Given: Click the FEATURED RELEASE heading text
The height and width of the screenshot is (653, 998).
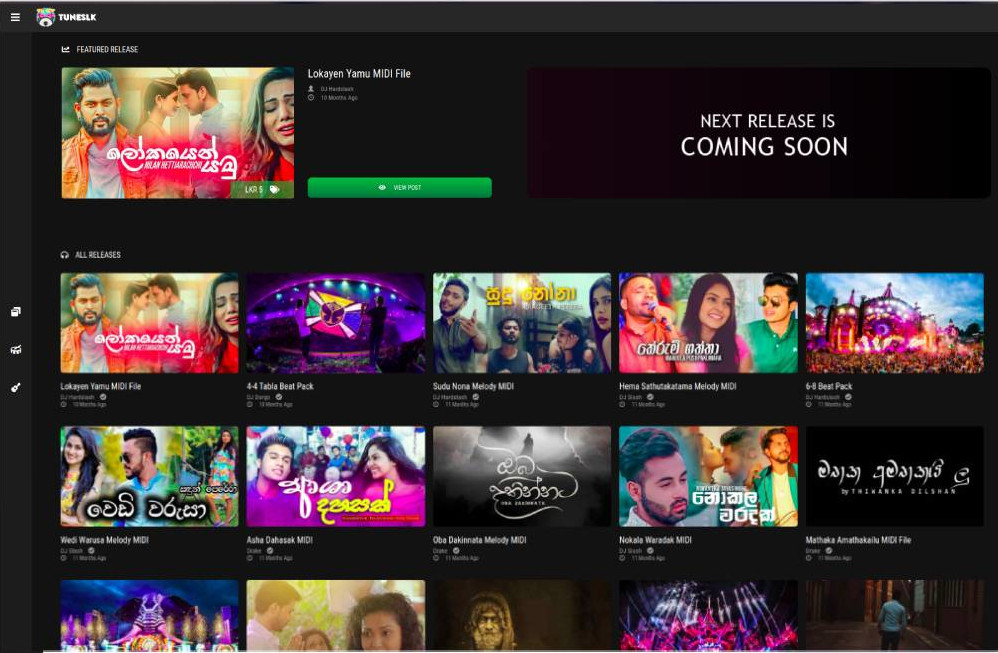Looking at the screenshot, I should [x=107, y=49].
